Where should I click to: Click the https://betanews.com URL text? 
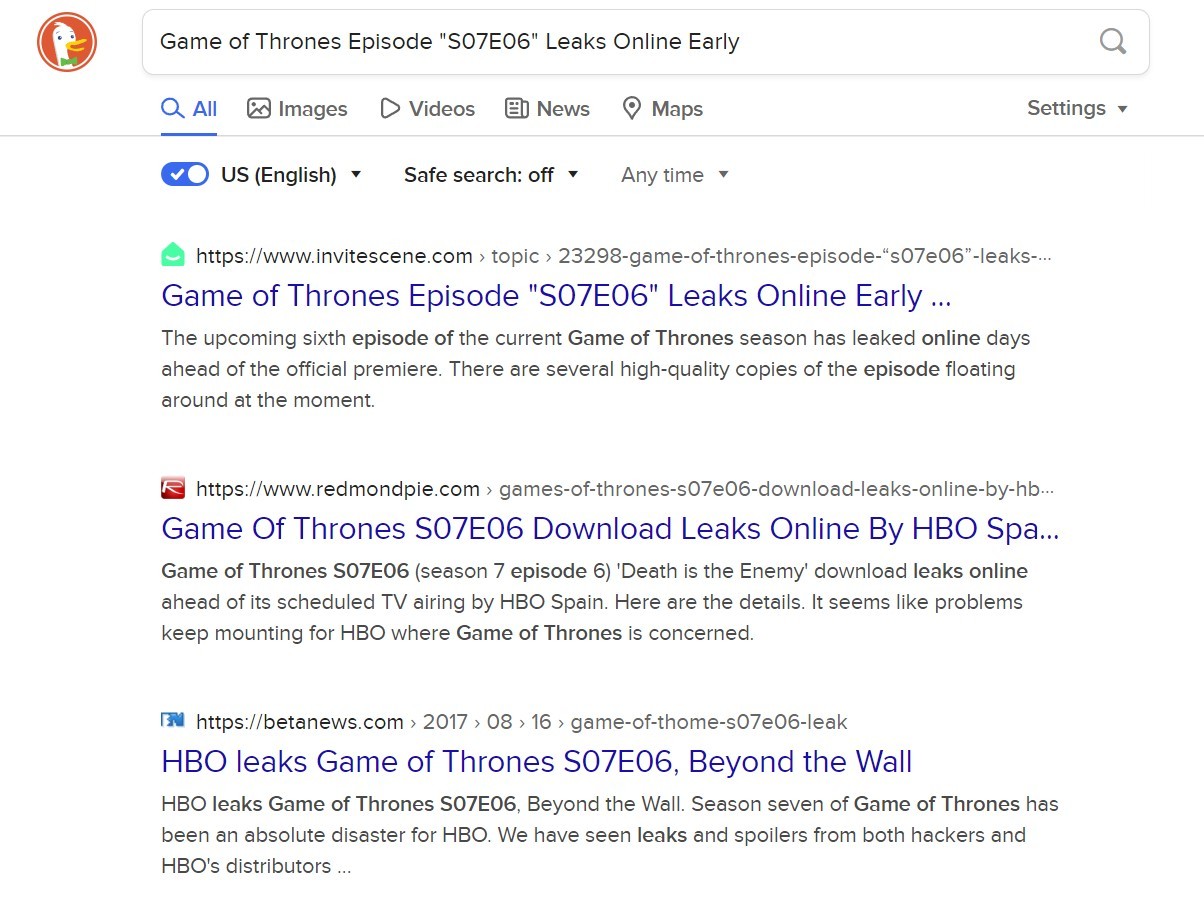point(300,721)
